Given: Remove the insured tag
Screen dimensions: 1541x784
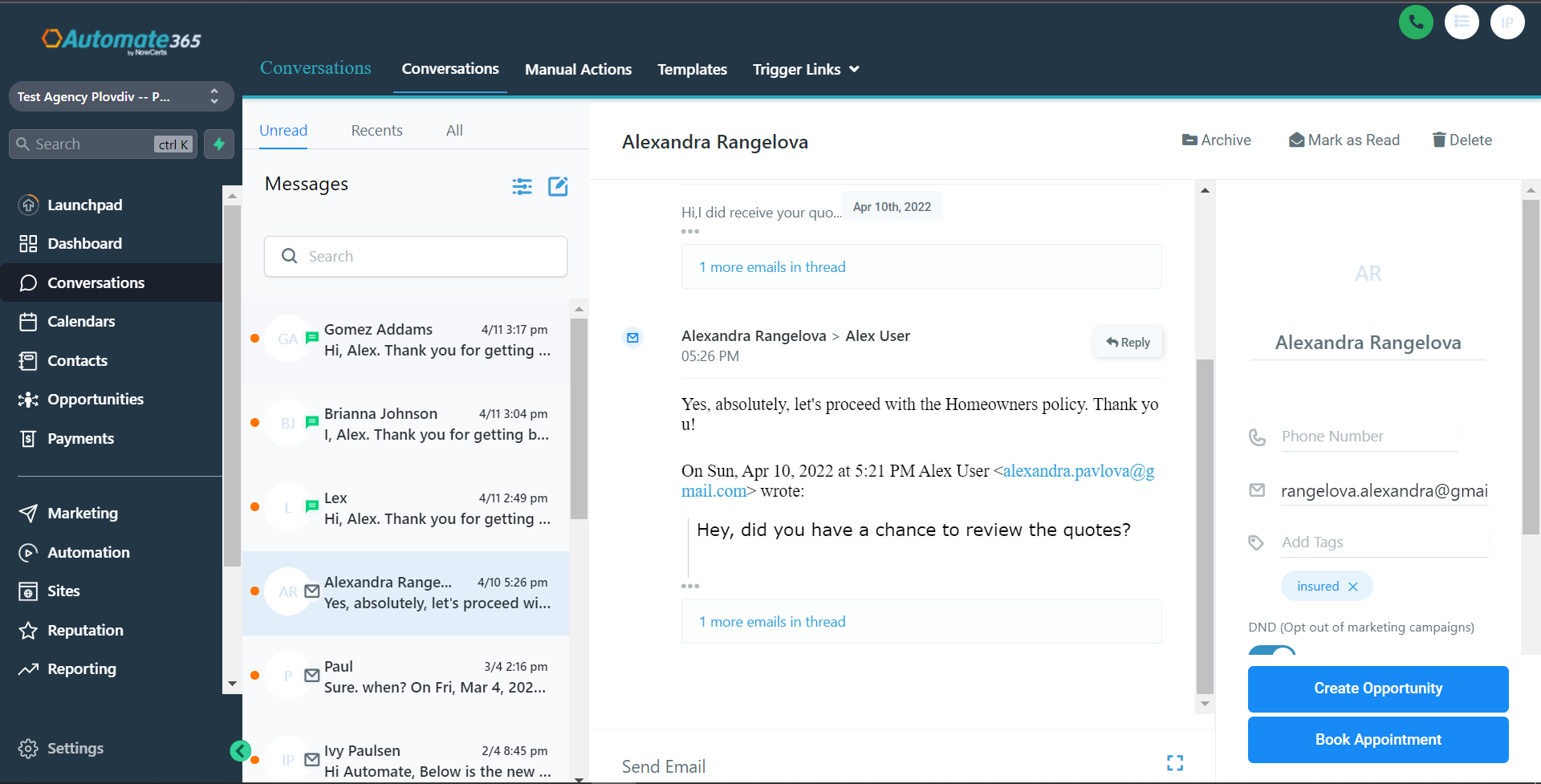Looking at the screenshot, I should click(x=1354, y=586).
